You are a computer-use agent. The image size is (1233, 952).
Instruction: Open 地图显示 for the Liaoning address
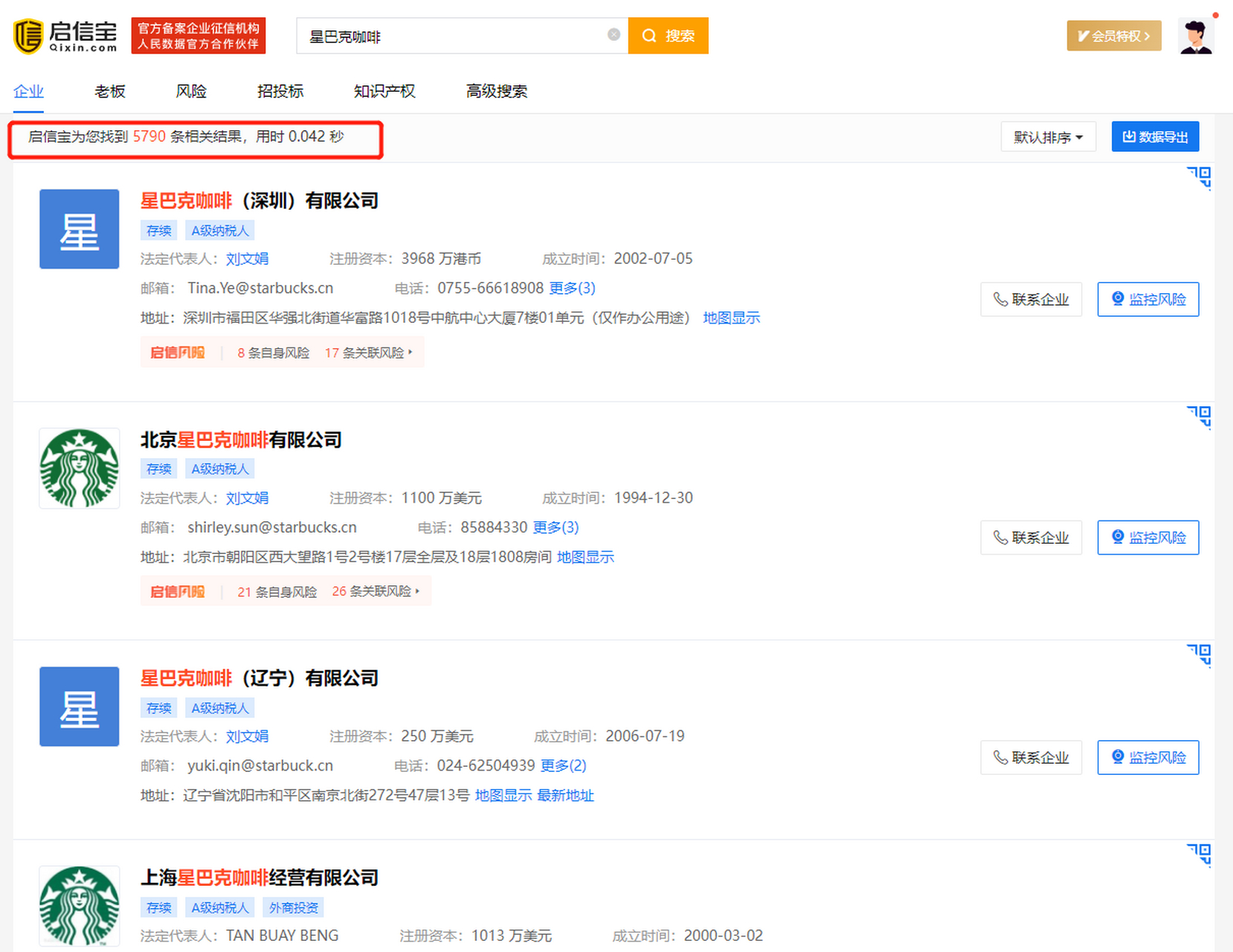[x=503, y=795]
